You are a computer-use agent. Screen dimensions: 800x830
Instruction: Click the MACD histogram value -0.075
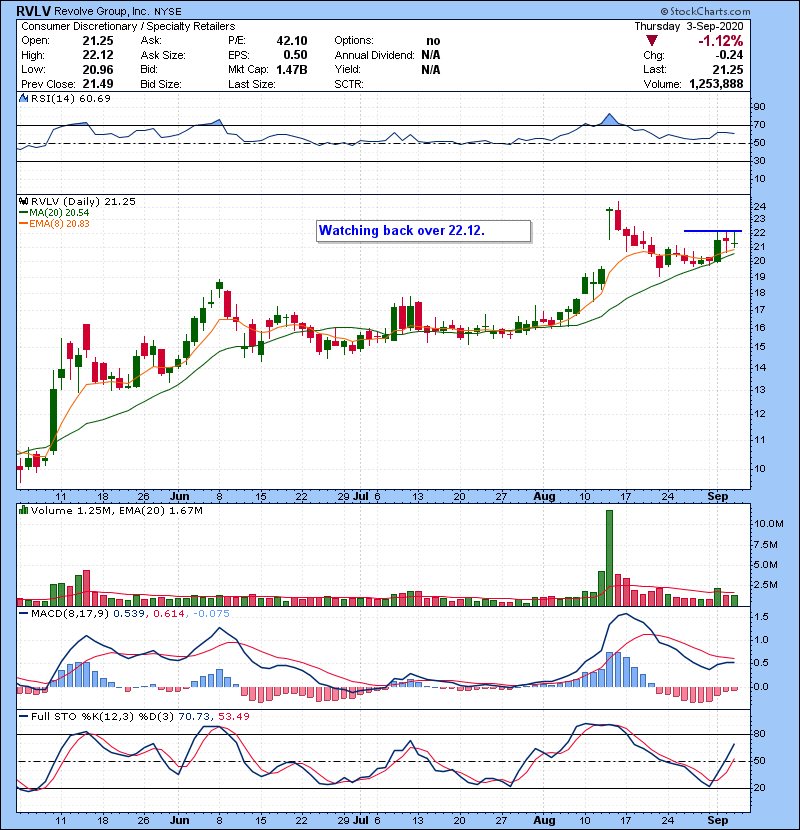(212, 614)
